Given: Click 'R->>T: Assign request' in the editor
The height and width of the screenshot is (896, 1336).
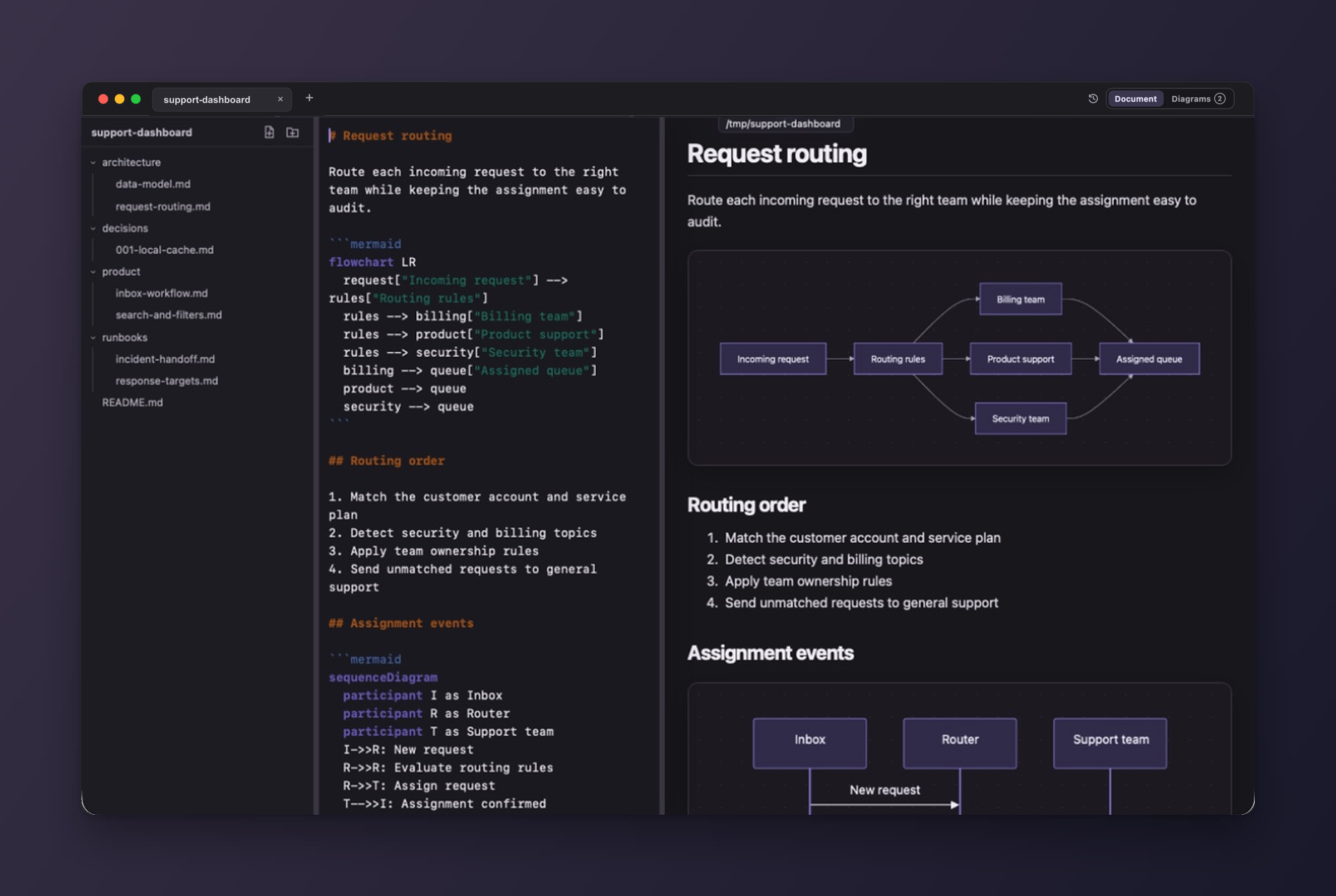Looking at the screenshot, I should pyautogui.click(x=419, y=786).
